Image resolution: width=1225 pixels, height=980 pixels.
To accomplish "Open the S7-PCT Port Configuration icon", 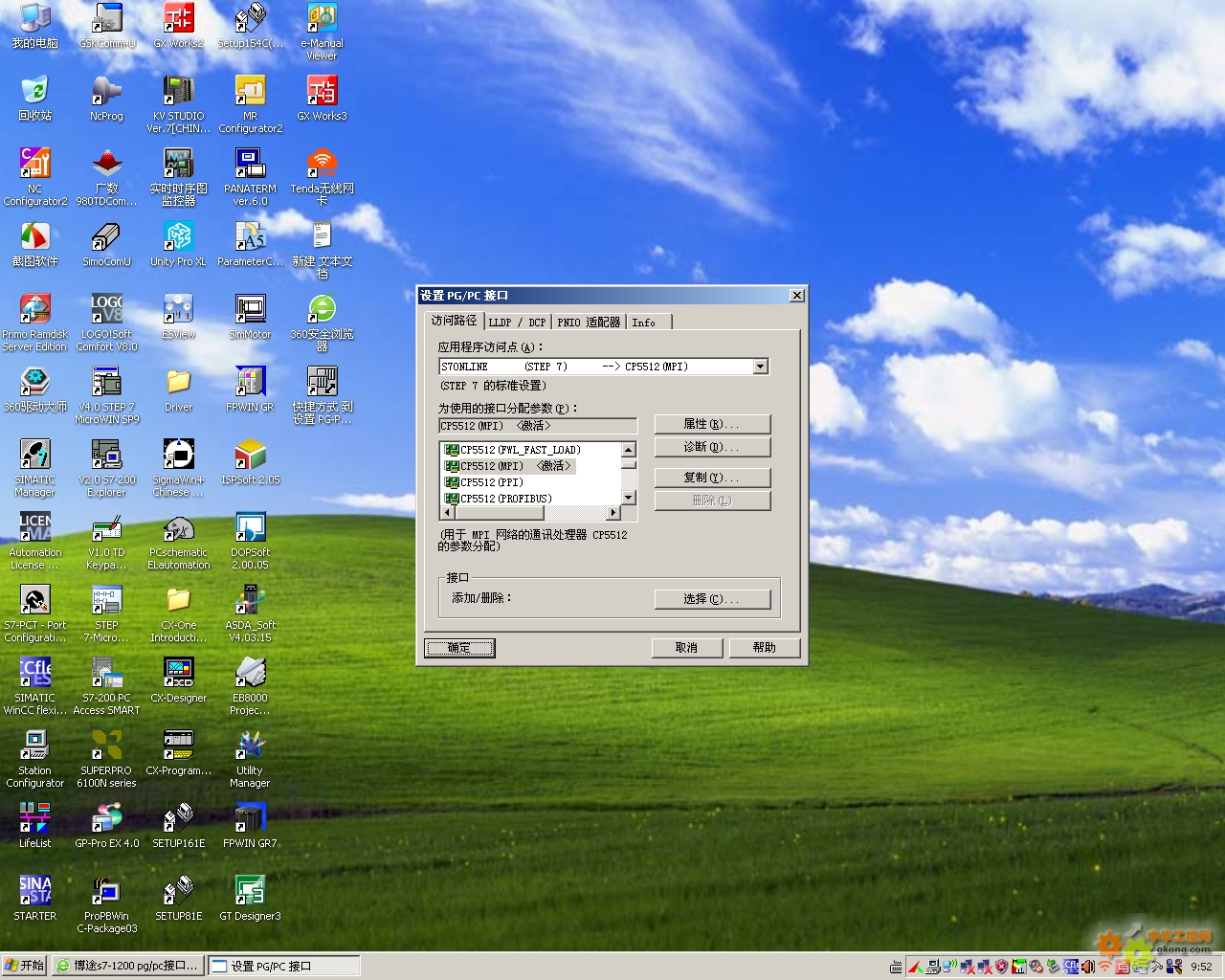I will [35, 612].
